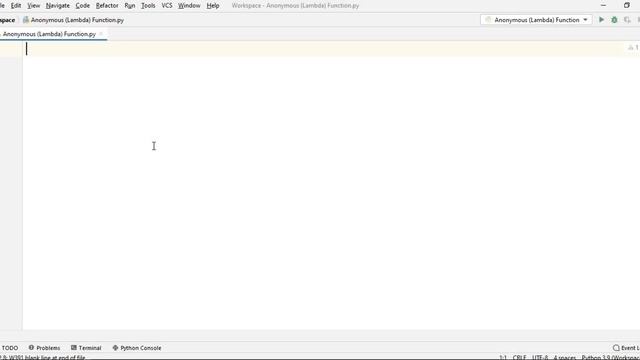Start debugging with the green bug icon
The image size is (640, 360).
[614, 20]
